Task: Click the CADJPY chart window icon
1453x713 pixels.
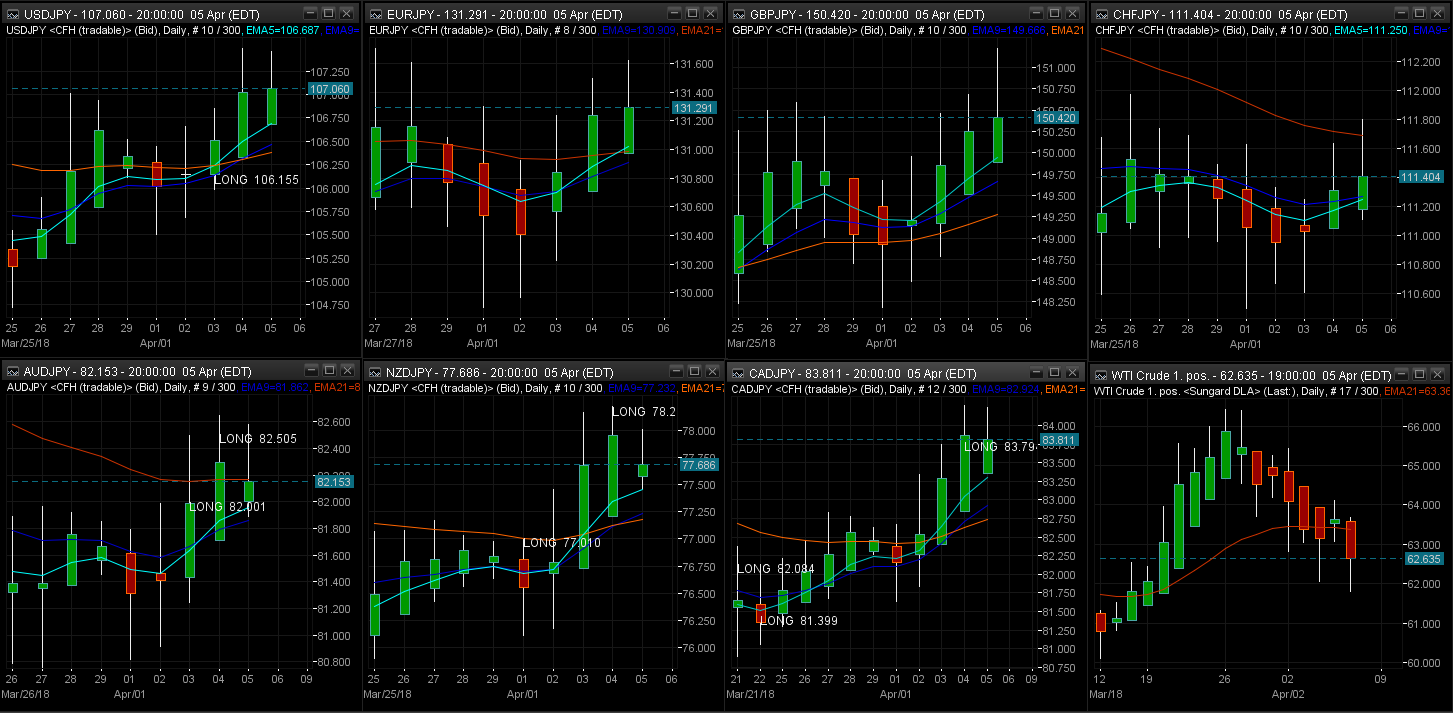Action: (x=737, y=371)
